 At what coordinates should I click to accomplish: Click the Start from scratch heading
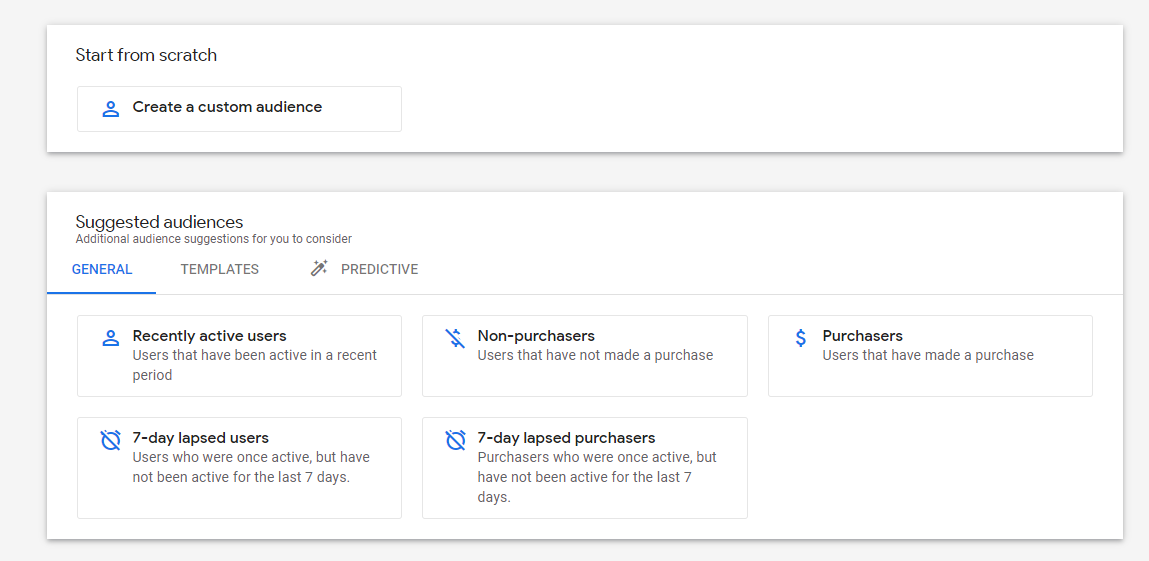[x=146, y=55]
